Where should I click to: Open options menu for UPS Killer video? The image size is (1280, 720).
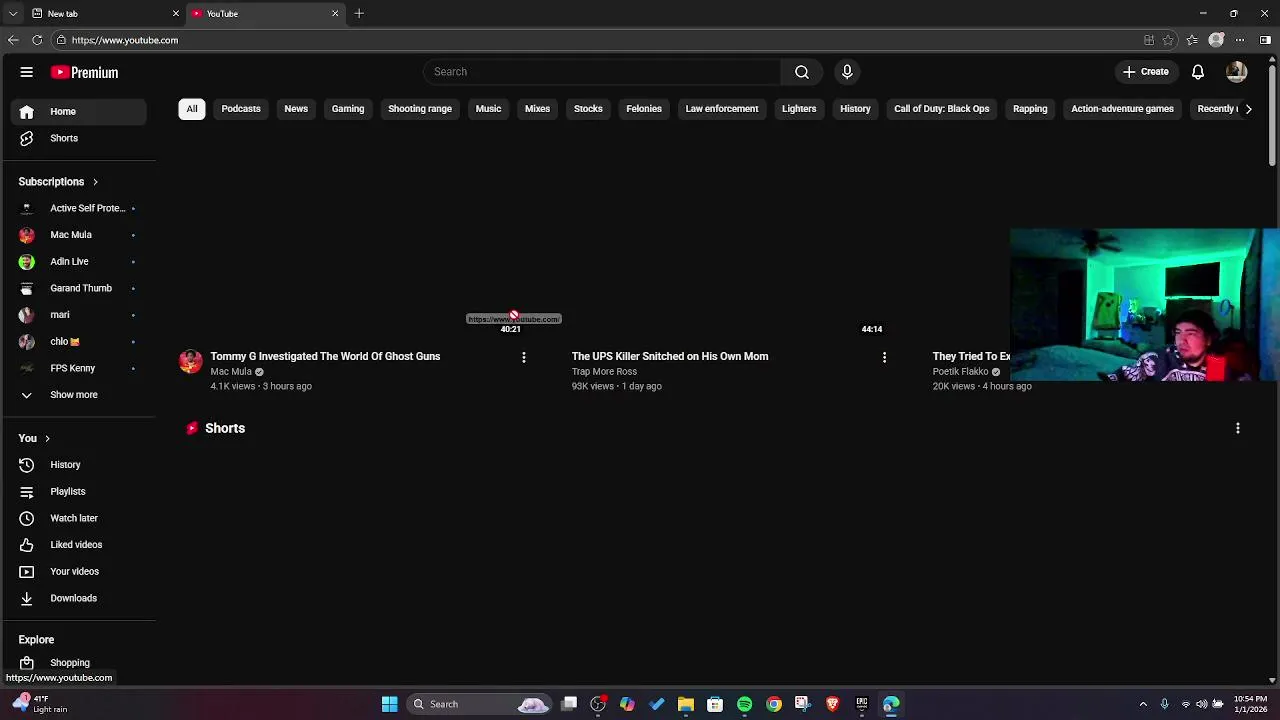pos(884,357)
